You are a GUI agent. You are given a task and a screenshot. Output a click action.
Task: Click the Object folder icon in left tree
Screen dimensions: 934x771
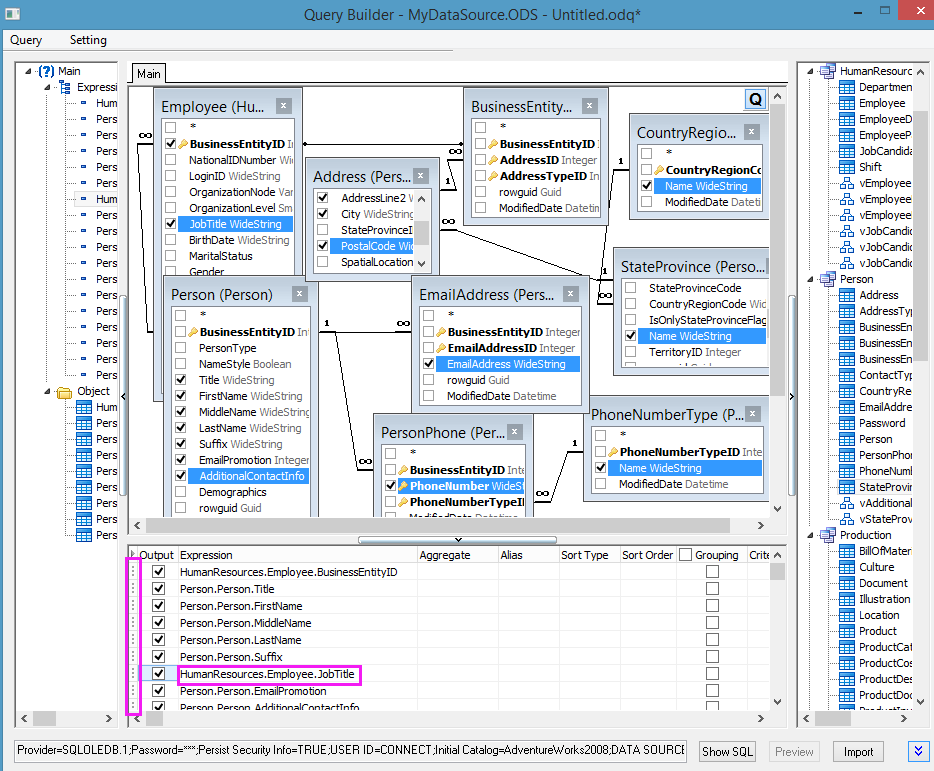pyautogui.click(x=64, y=391)
